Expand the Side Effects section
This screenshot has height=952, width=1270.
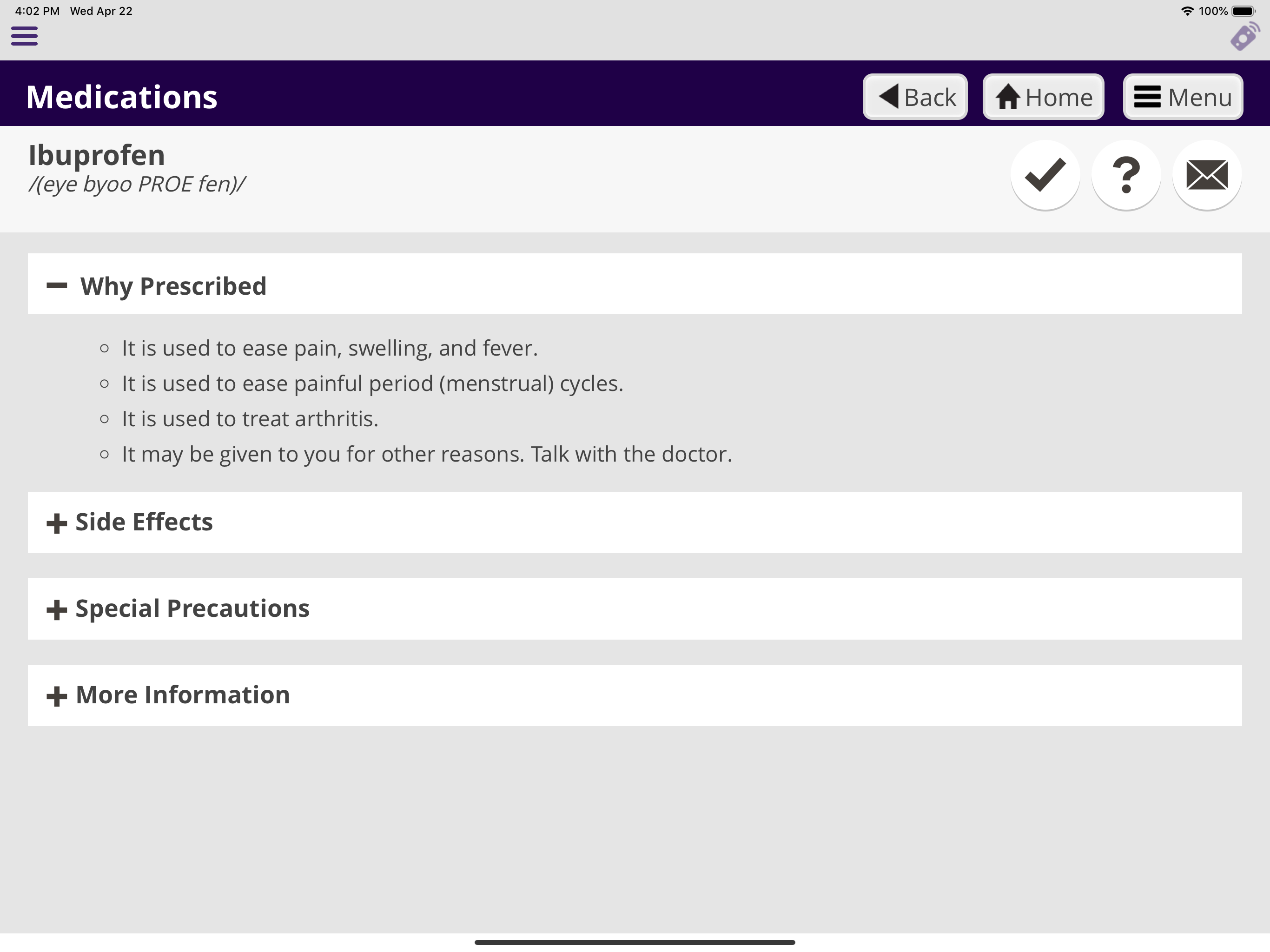(635, 522)
